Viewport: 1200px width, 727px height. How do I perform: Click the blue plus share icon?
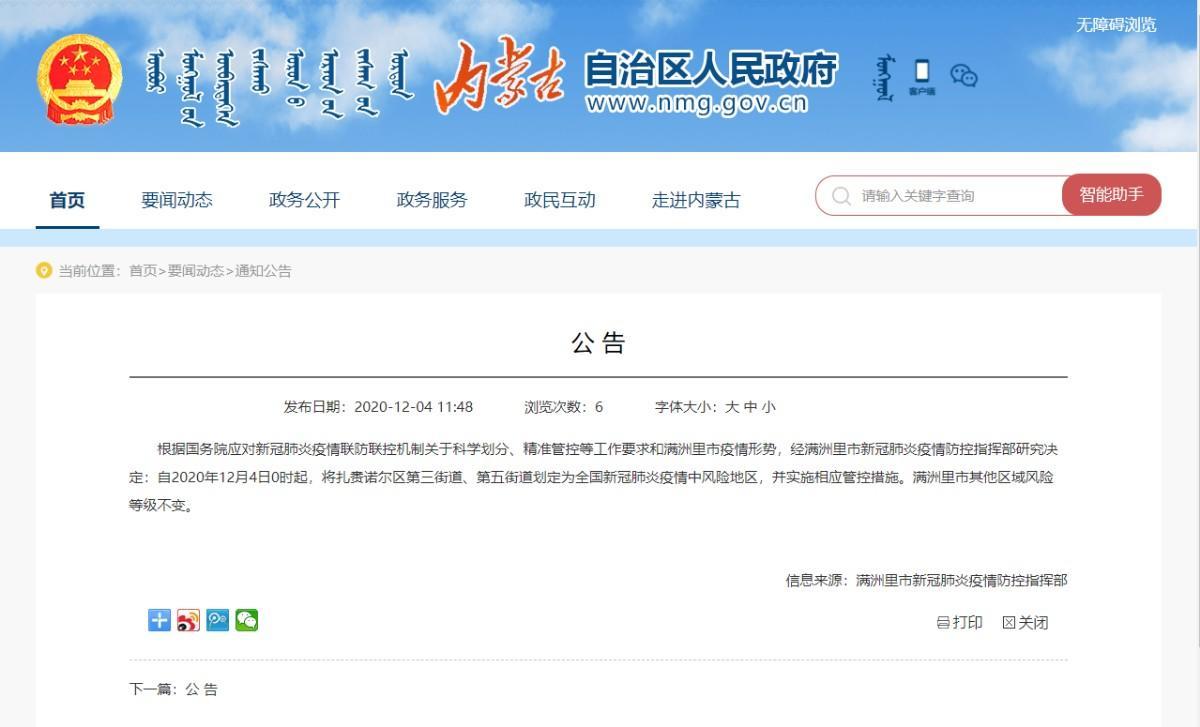159,620
